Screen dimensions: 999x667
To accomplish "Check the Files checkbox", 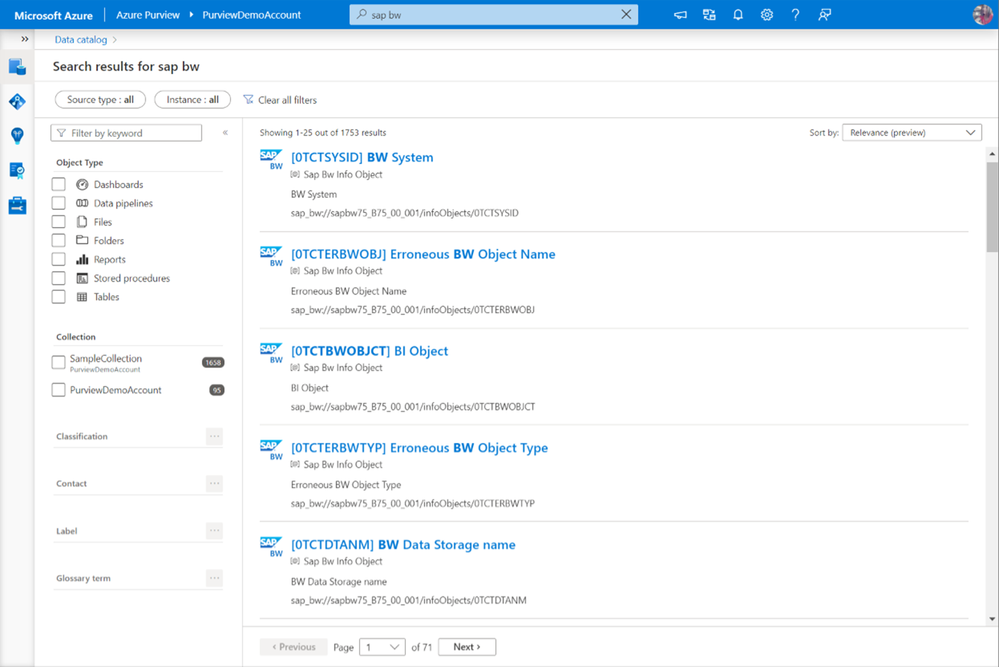I will tap(59, 222).
